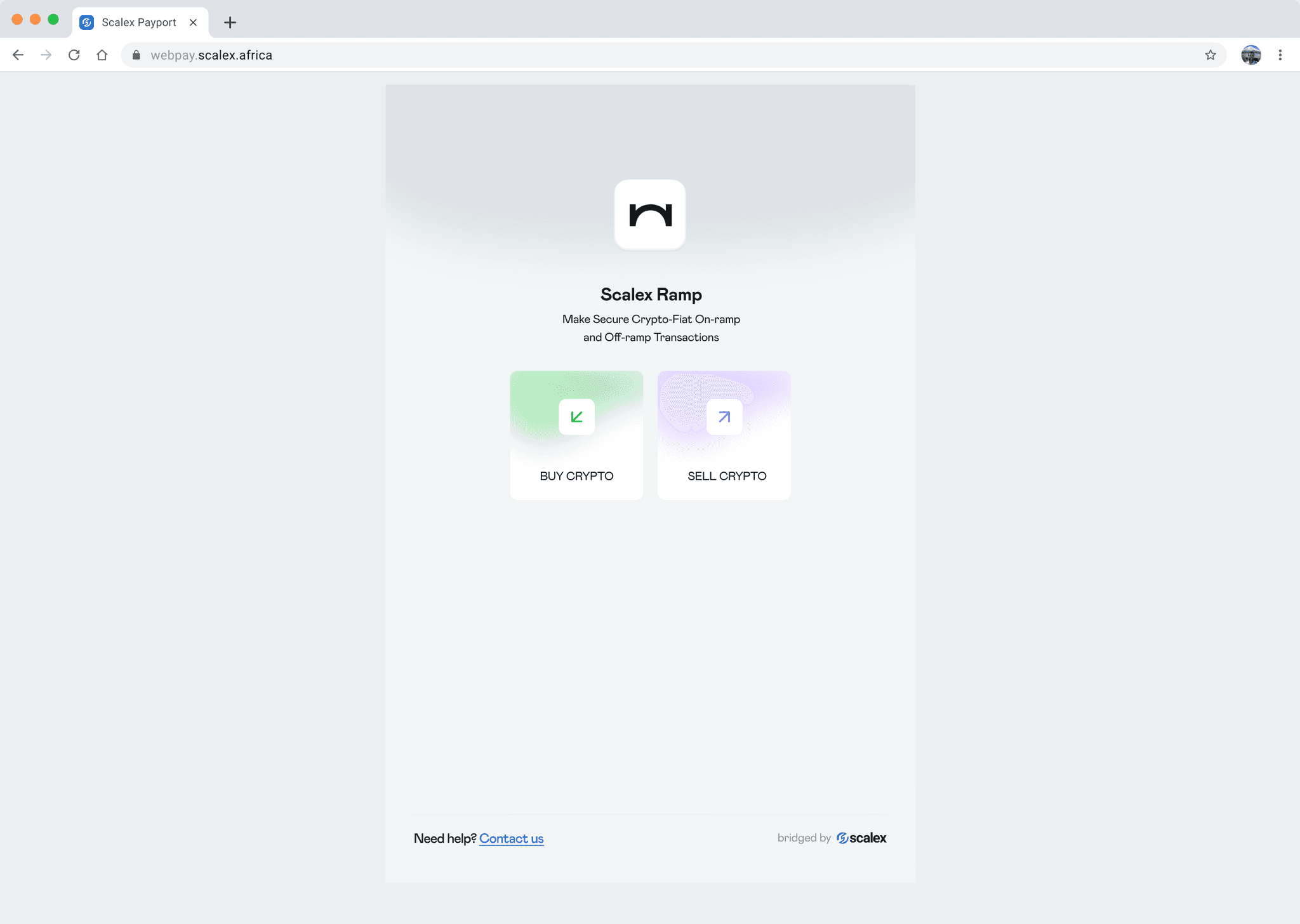Click the browser forward arrow
The height and width of the screenshot is (924, 1300).
[46, 55]
